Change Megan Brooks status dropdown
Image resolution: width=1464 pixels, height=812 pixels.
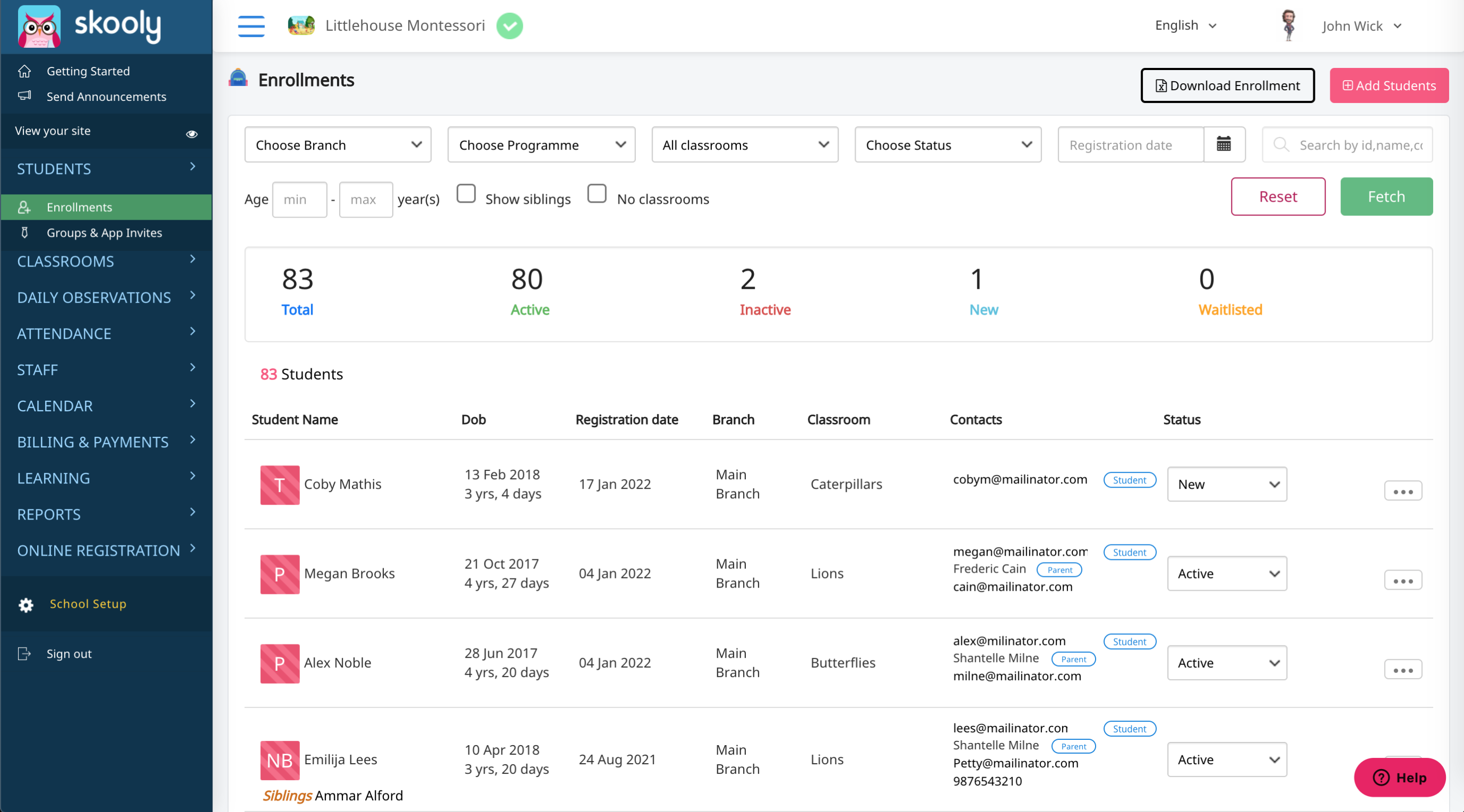tap(1226, 573)
